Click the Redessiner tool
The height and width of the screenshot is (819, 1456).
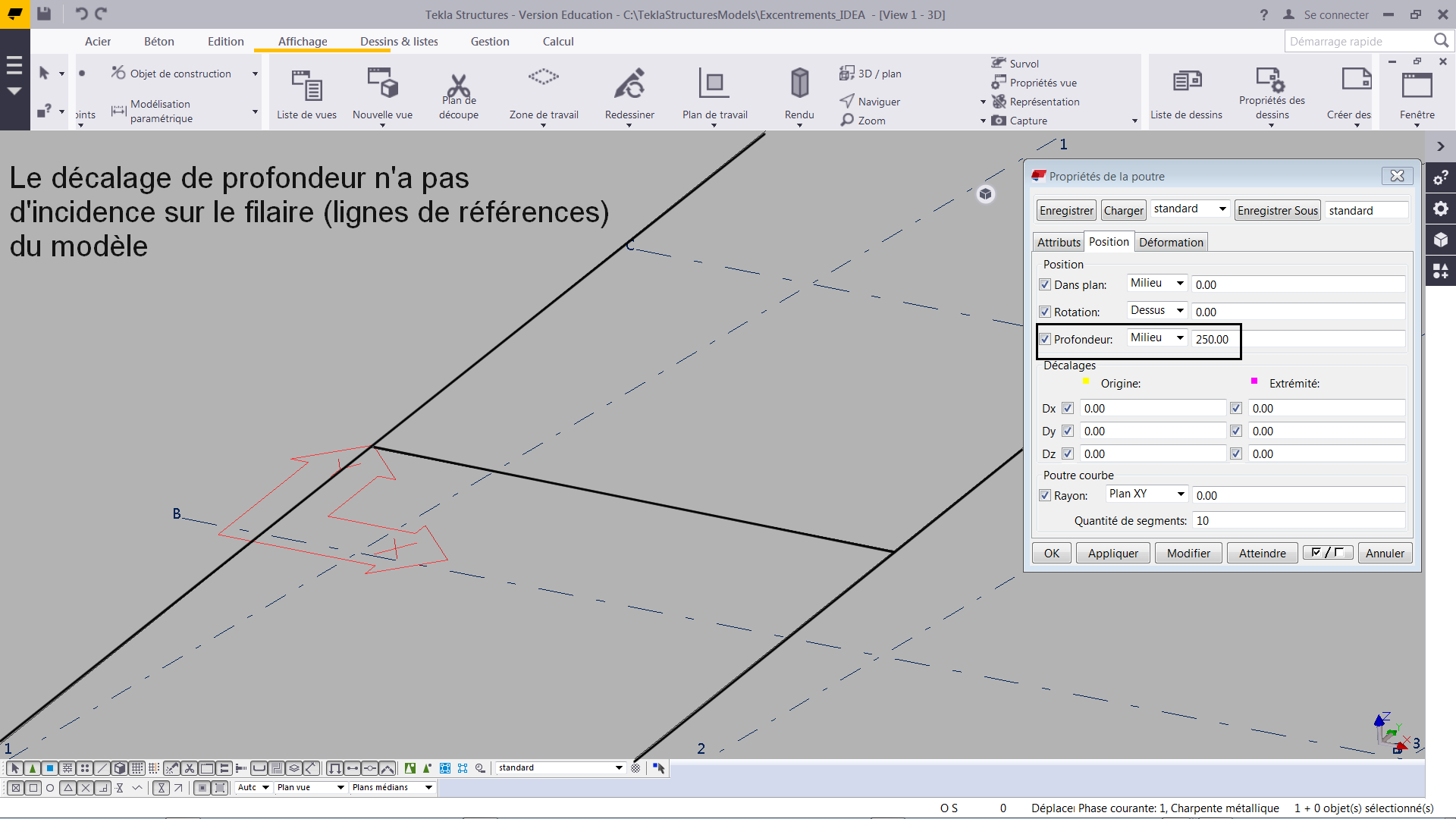click(629, 94)
